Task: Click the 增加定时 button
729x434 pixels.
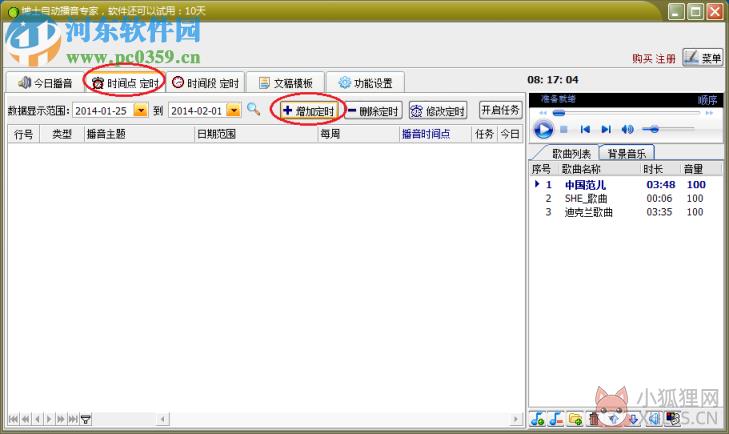Action: (x=309, y=111)
